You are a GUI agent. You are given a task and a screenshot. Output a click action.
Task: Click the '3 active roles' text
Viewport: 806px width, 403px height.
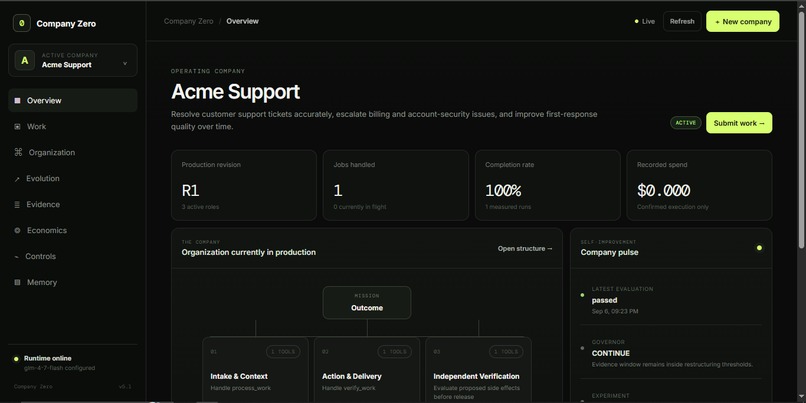click(x=200, y=207)
